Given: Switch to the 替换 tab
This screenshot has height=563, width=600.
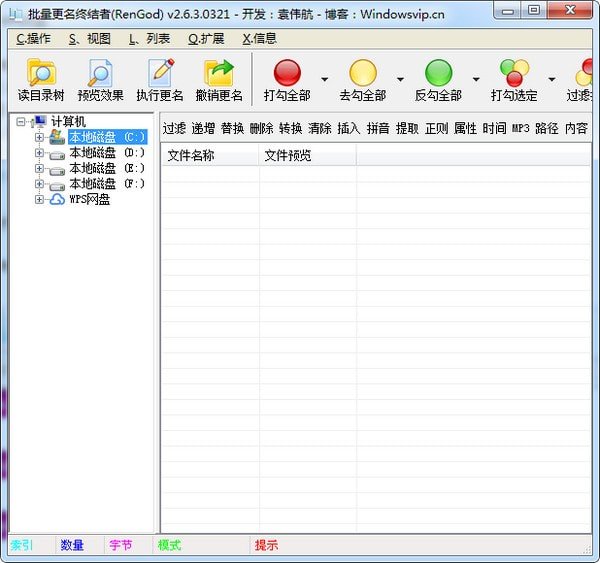Looking at the screenshot, I should tap(232, 129).
